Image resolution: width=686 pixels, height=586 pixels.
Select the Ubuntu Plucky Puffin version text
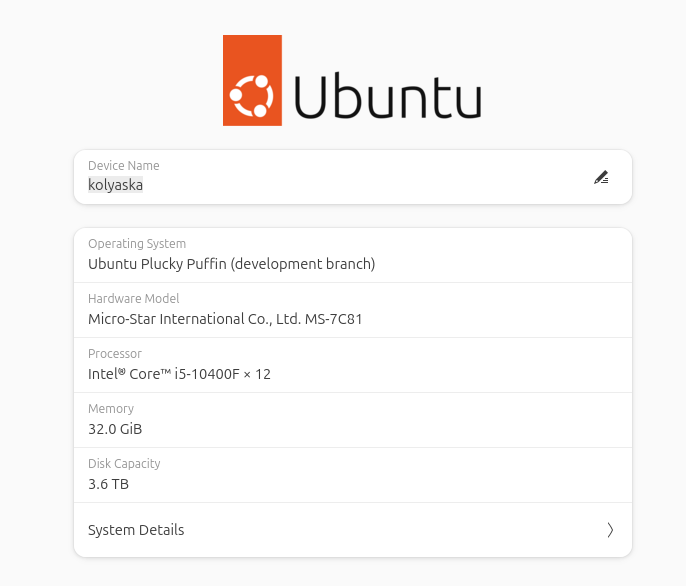click(231, 264)
